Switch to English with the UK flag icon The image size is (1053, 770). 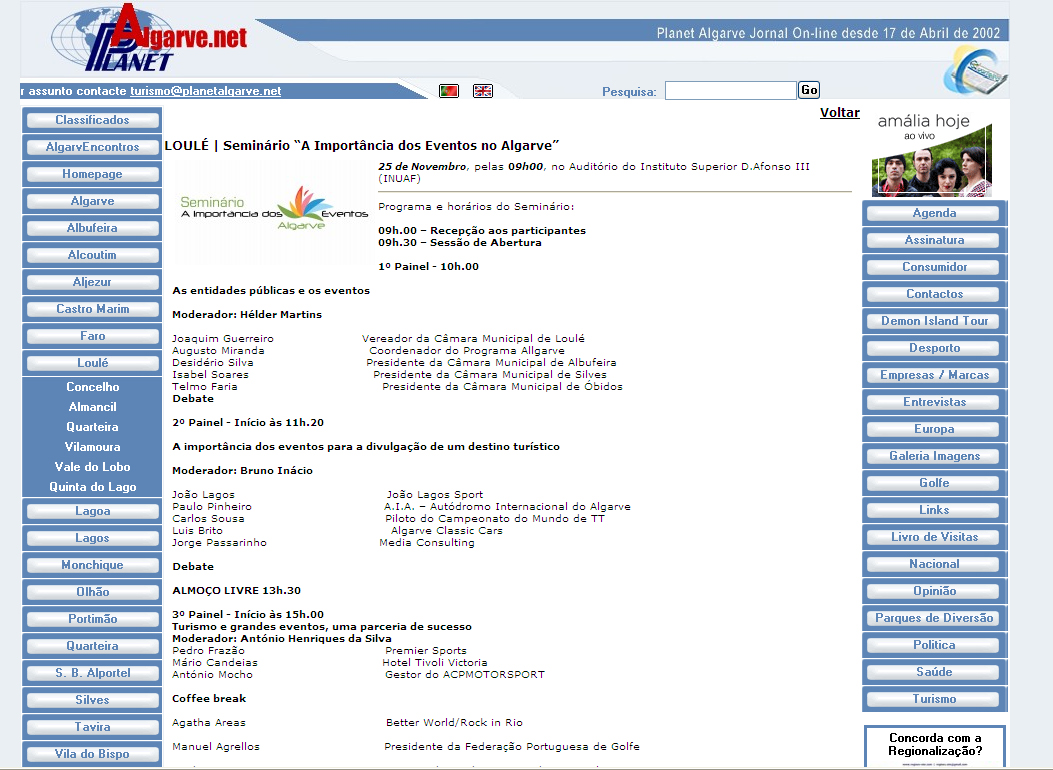click(483, 91)
